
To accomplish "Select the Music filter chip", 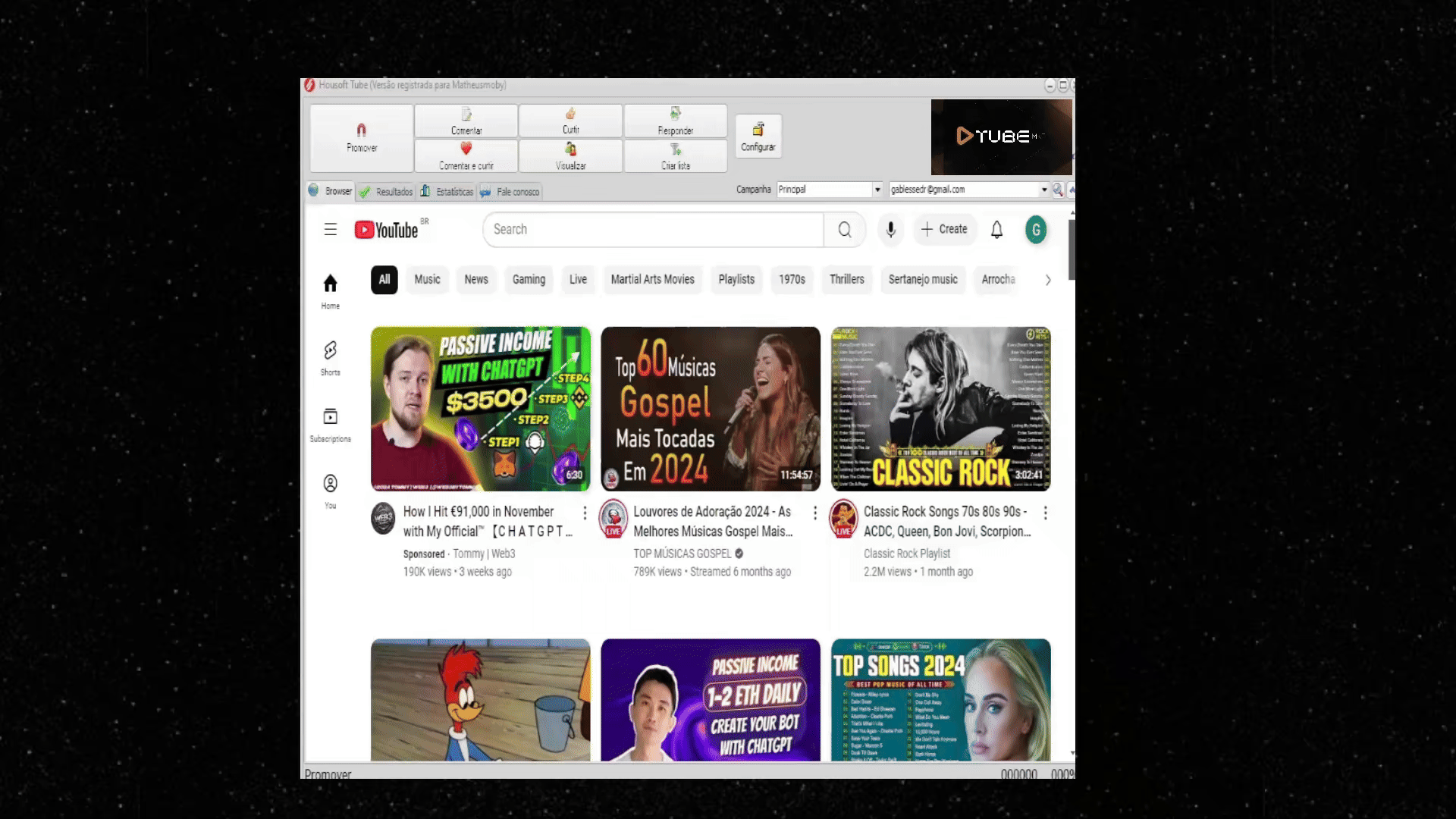I will 427,280.
